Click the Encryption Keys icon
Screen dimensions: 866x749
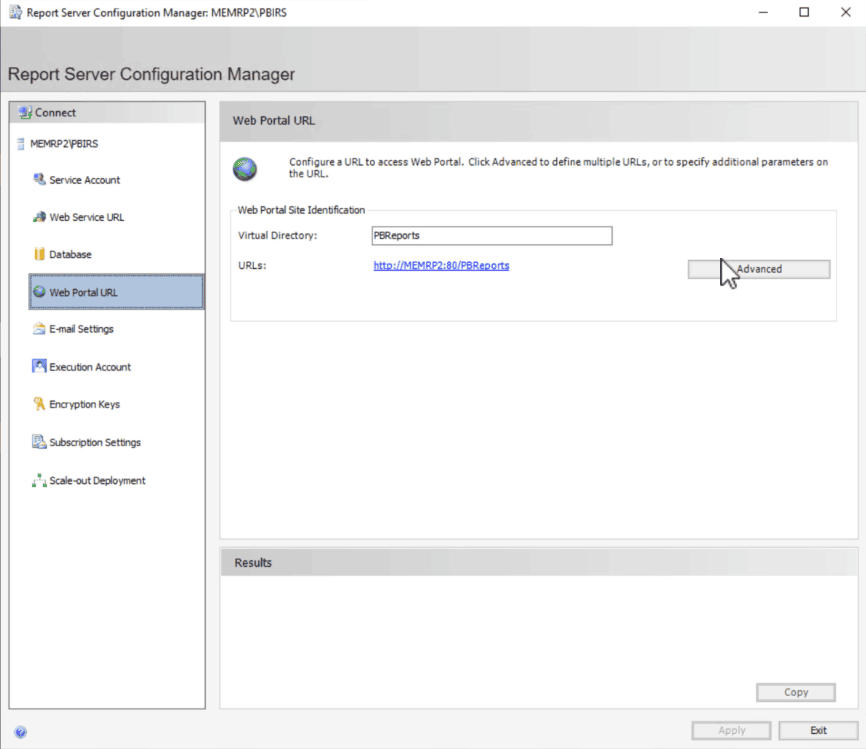coord(39,404)
